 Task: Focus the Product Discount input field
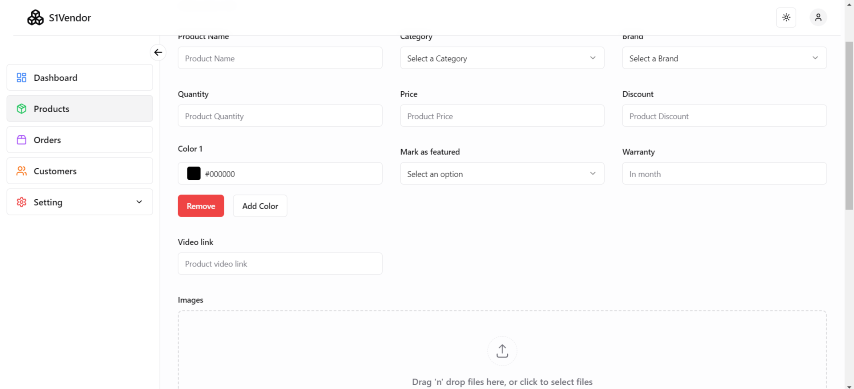724,116
